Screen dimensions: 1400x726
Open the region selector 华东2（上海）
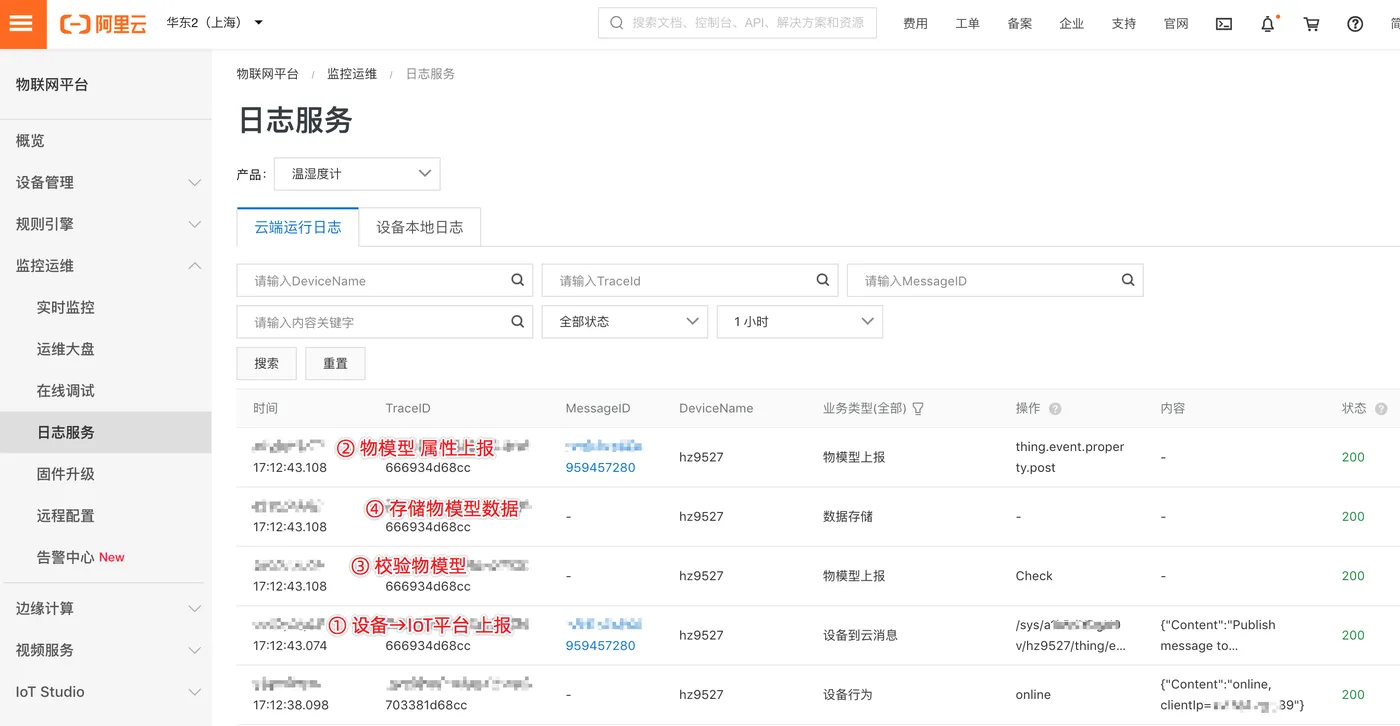click(214, 22)
